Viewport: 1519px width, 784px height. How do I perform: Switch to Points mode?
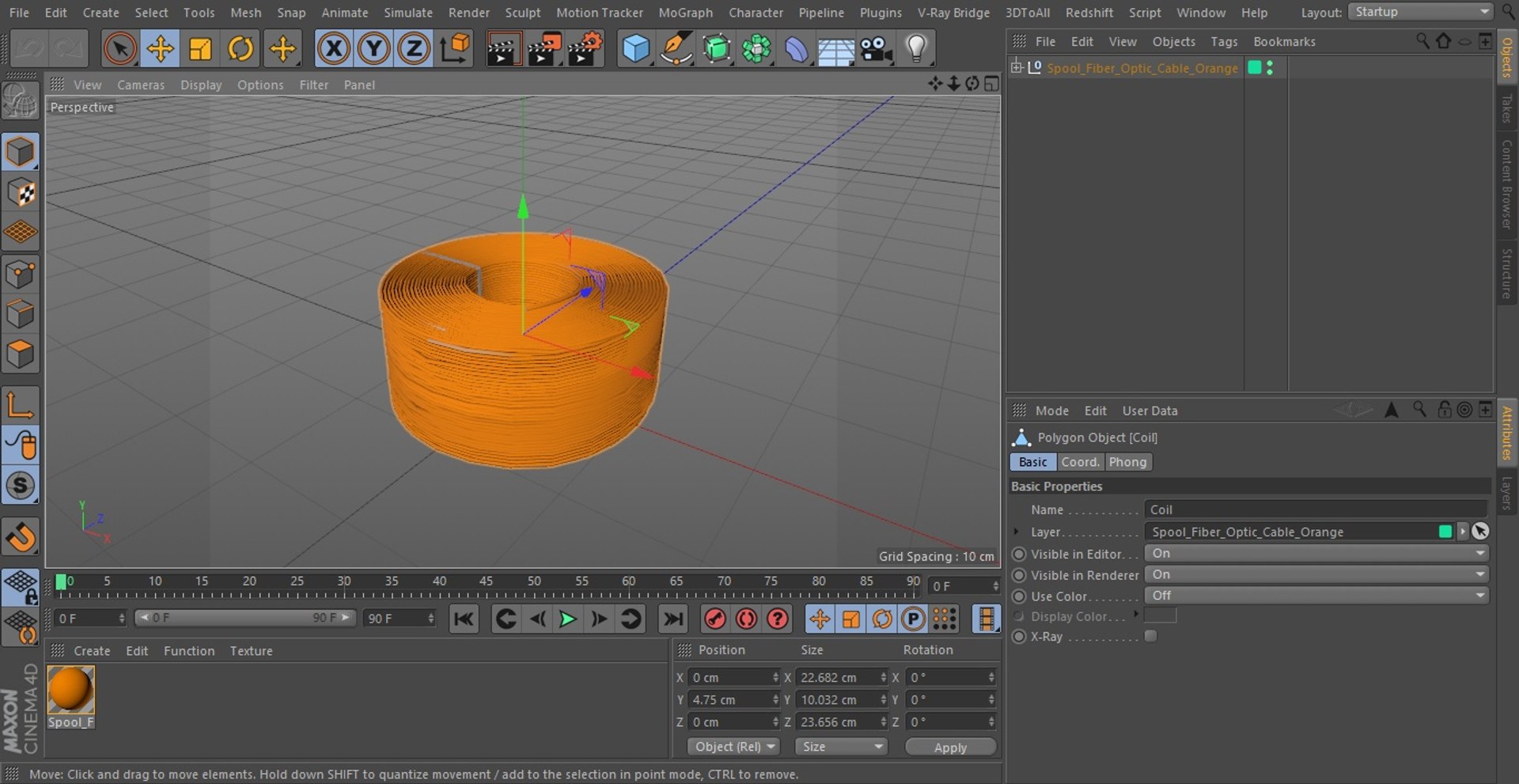pos(21,274)
